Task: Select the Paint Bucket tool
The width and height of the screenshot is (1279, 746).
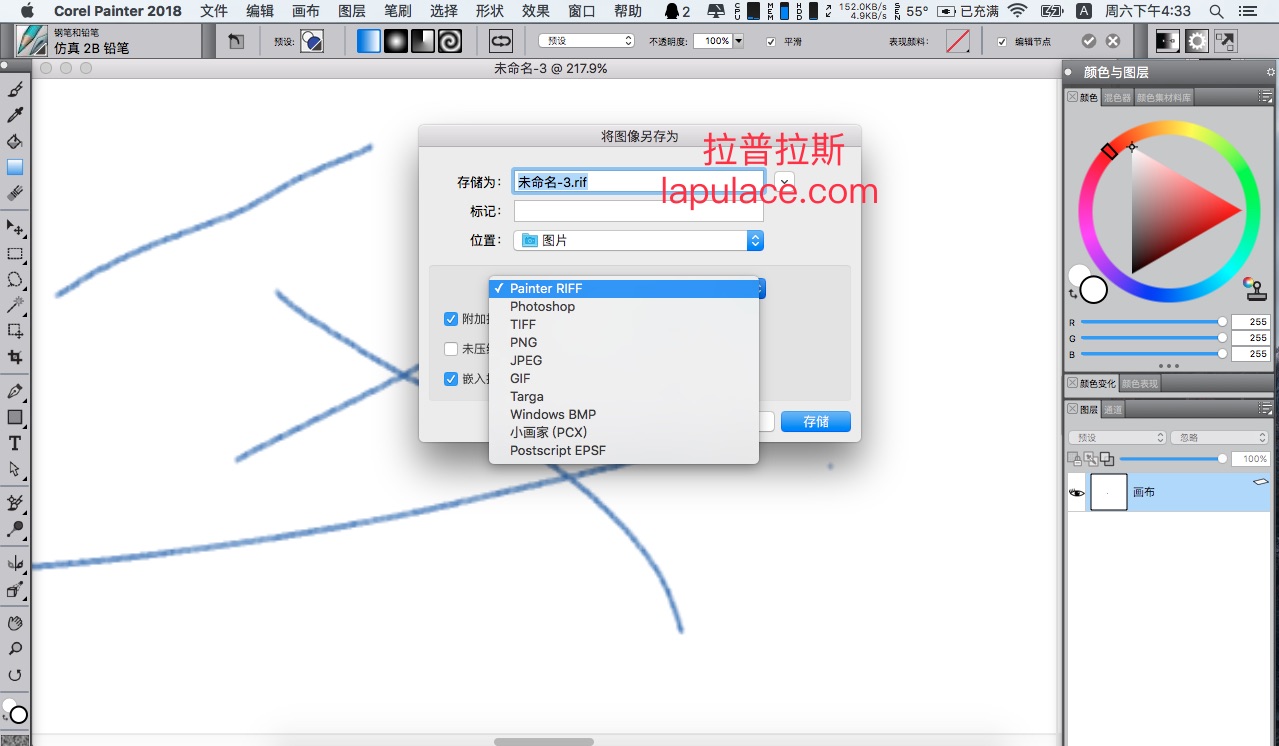Action: click(x=15, y=141)
